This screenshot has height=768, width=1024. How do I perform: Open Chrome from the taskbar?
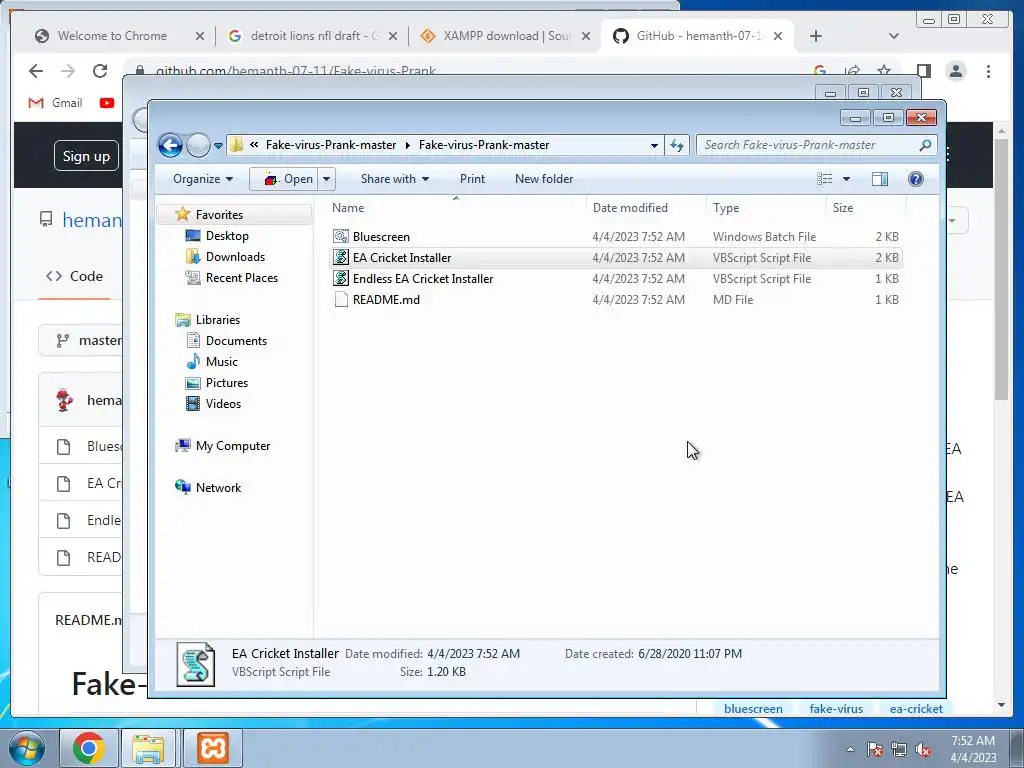(89, 748)
